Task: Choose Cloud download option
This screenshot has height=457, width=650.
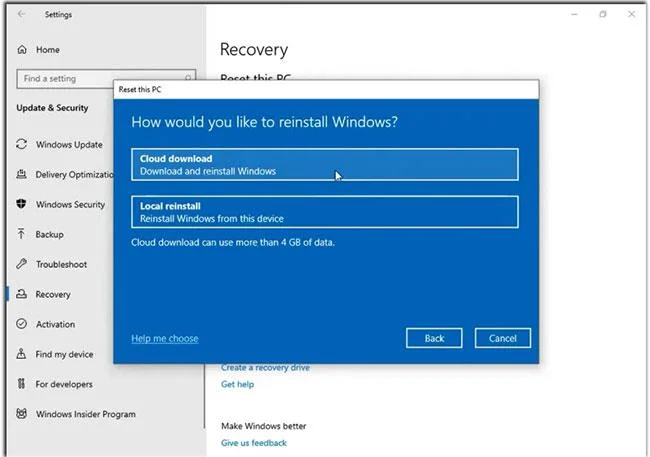Action: (x=325, y=165)
